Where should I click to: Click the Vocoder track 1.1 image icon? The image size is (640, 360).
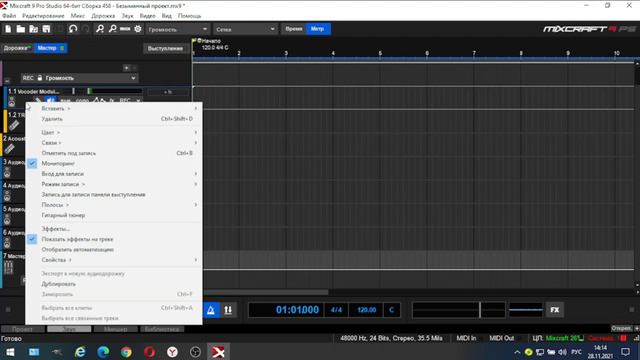tap(11, 102)
